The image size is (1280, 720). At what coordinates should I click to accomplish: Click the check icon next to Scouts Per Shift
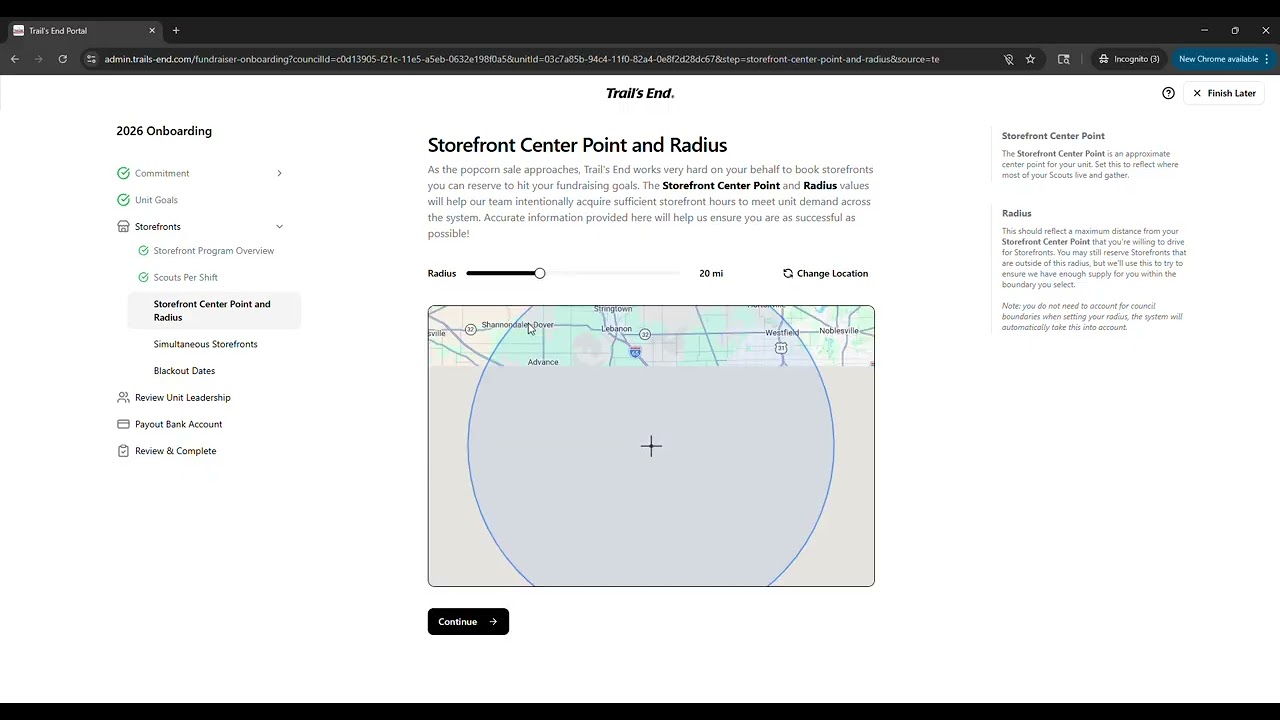coord(143,277)
